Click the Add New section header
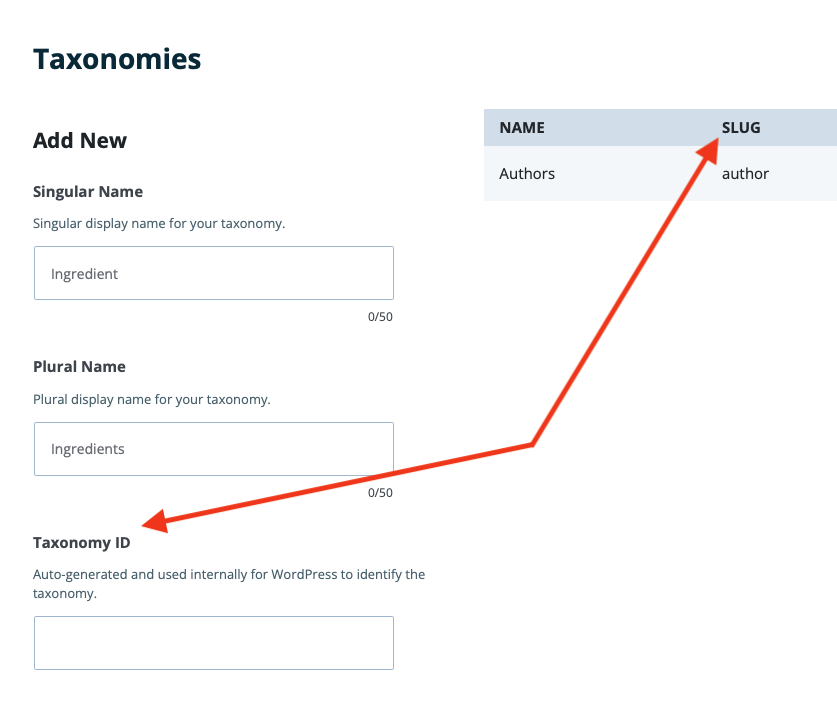Image resolution: width=837 pixels, height=712 pixels. click(80, 140)
